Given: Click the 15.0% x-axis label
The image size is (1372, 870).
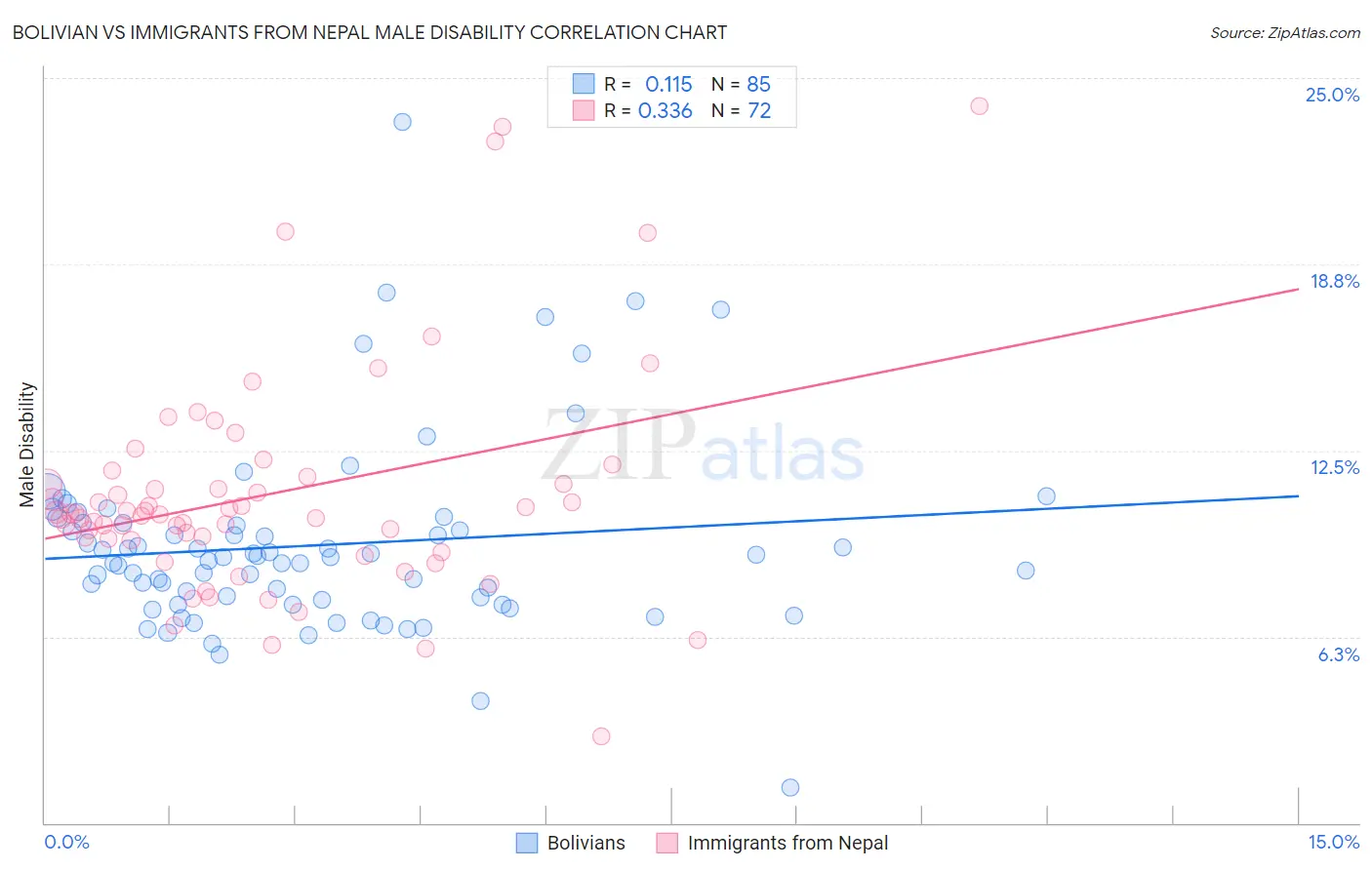Looking at the screenshot, I should point(1333,842).
